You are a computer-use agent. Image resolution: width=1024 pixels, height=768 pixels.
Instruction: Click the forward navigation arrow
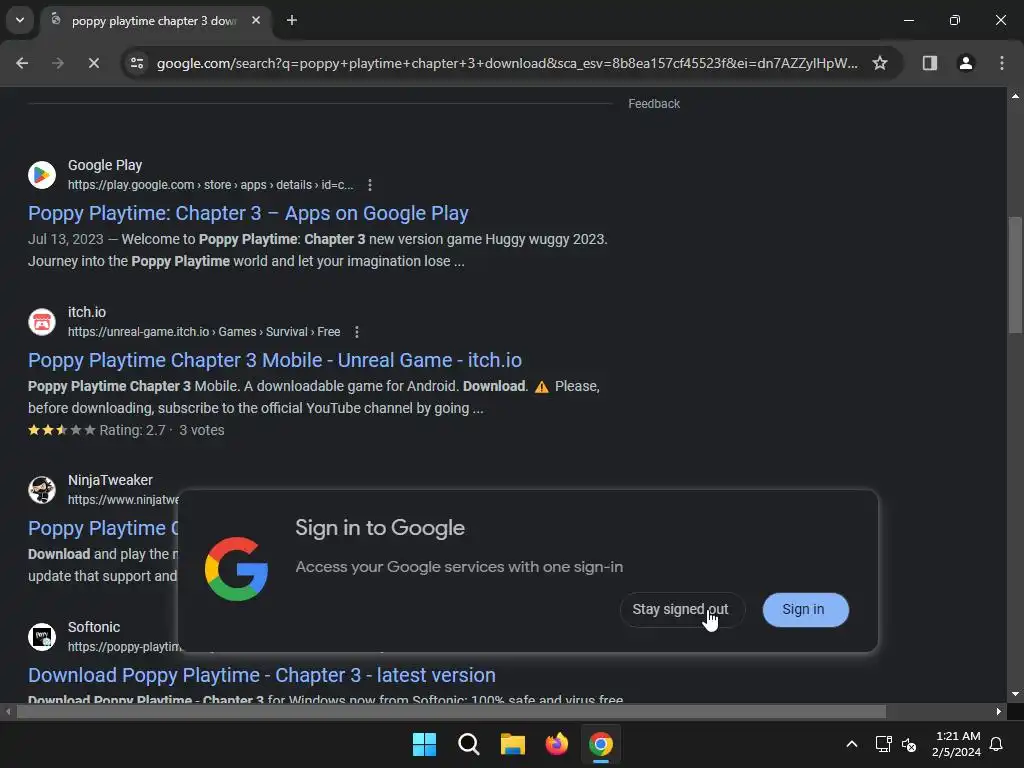(58, 63)
